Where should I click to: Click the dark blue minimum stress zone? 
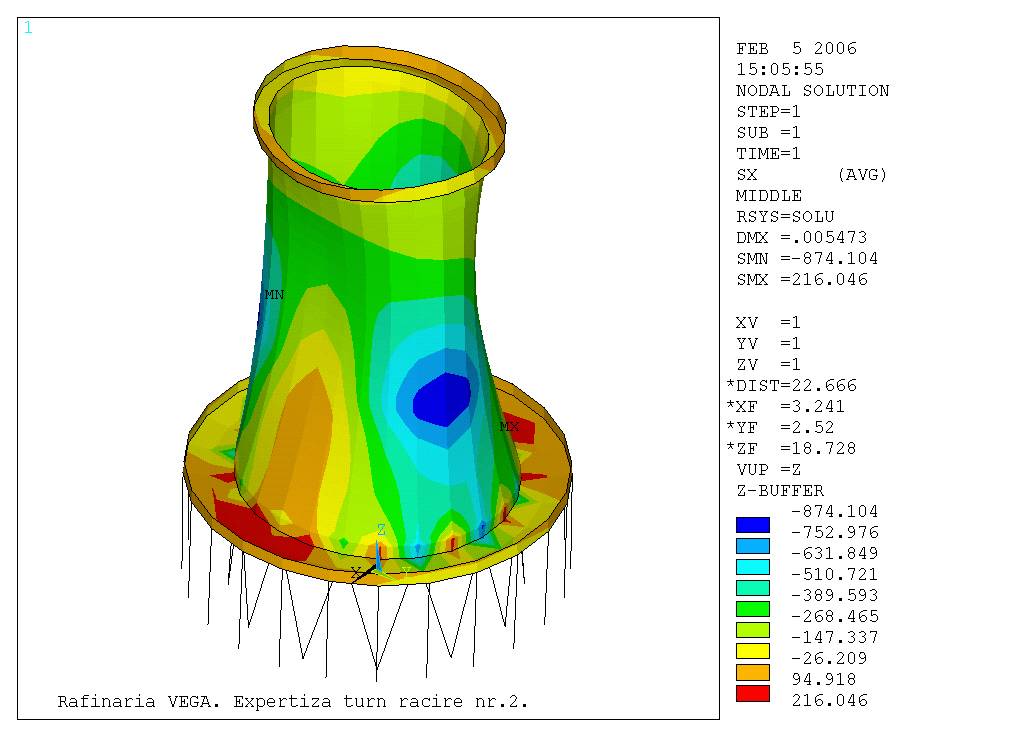coord(442,397)
